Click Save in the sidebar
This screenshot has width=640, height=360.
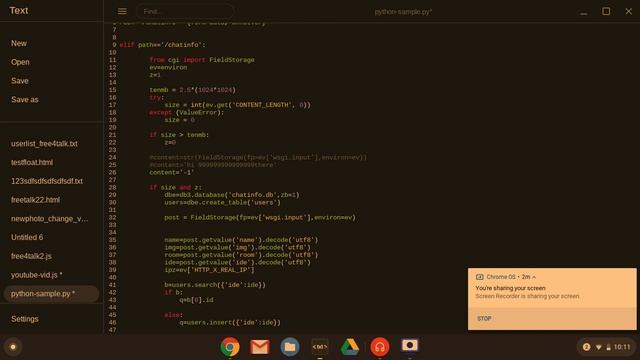pyautogui.click(x=20, y=81)
